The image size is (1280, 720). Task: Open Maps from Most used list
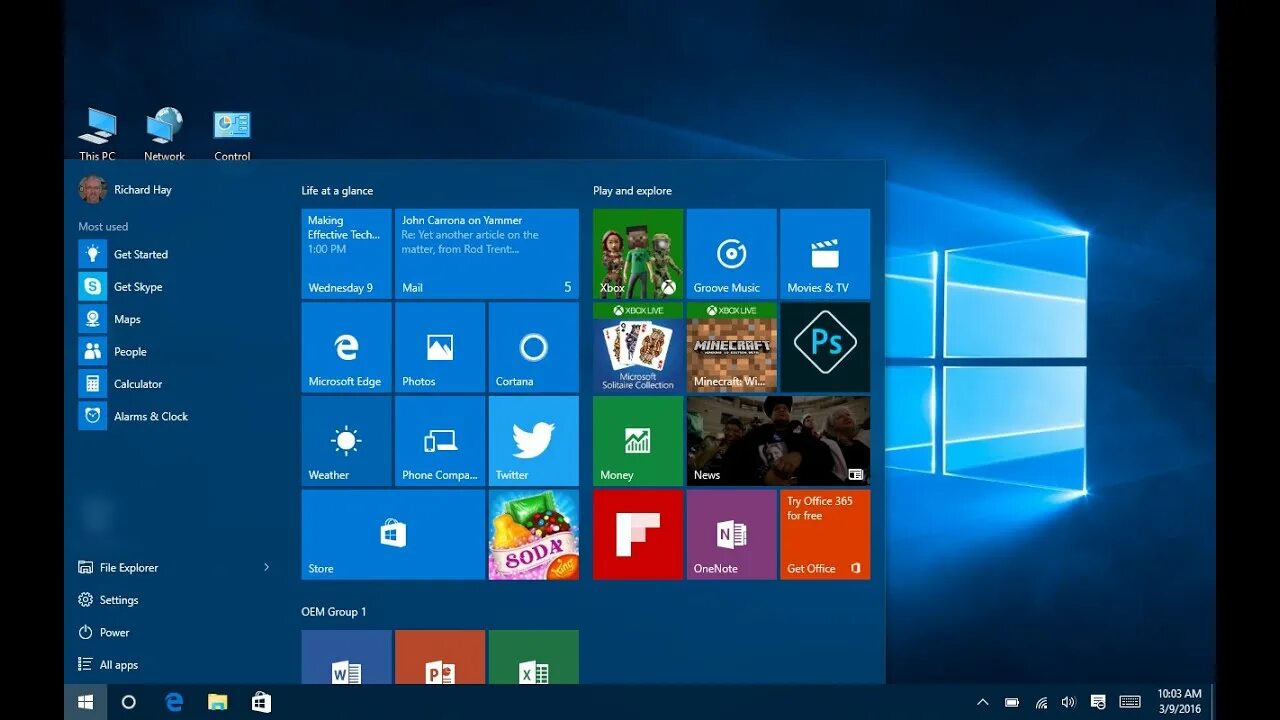tap(175, 319)
